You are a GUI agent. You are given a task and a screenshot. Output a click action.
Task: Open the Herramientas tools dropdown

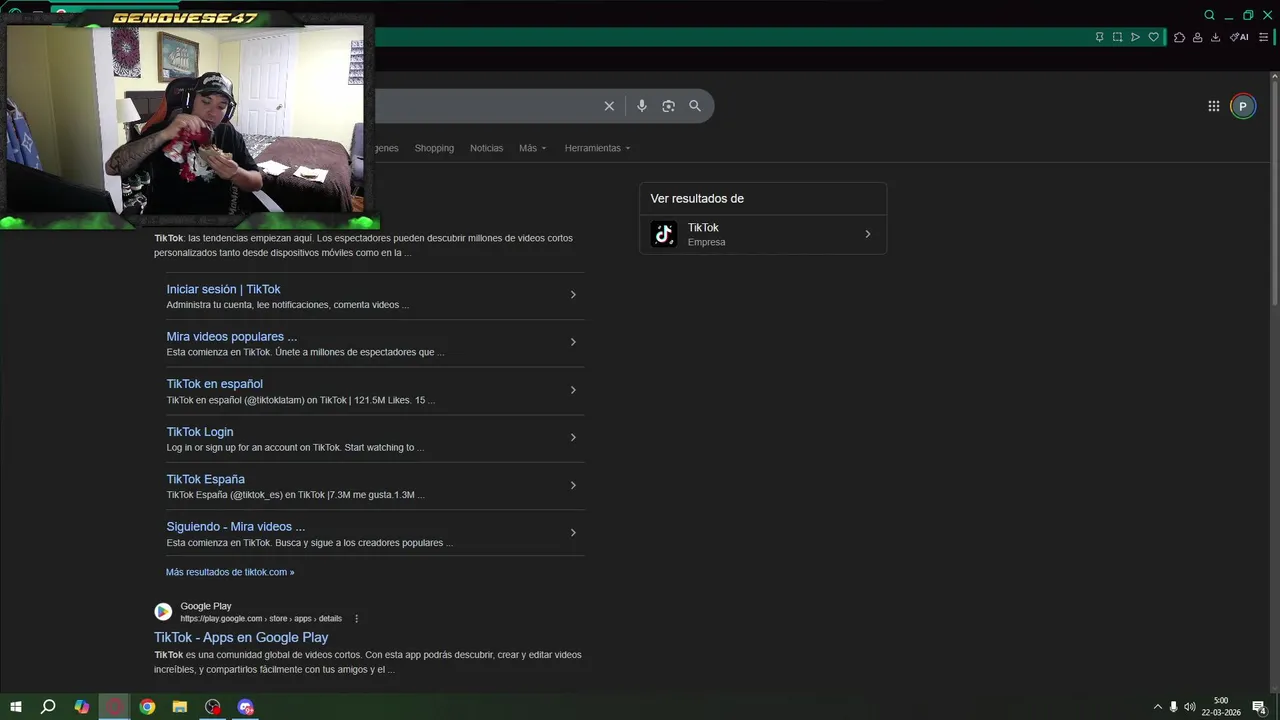597,148
